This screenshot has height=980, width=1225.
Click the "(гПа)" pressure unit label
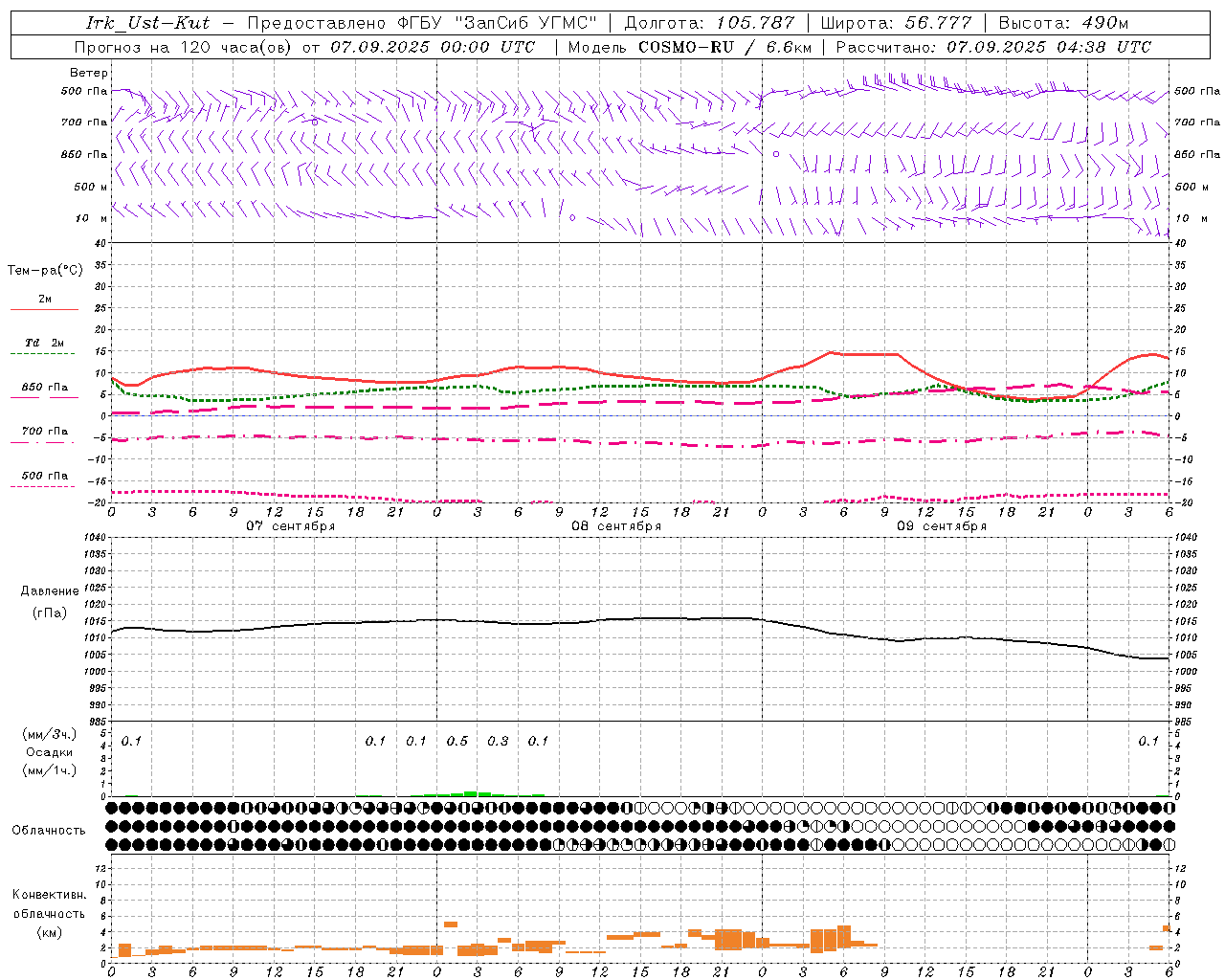pos(50,612)
